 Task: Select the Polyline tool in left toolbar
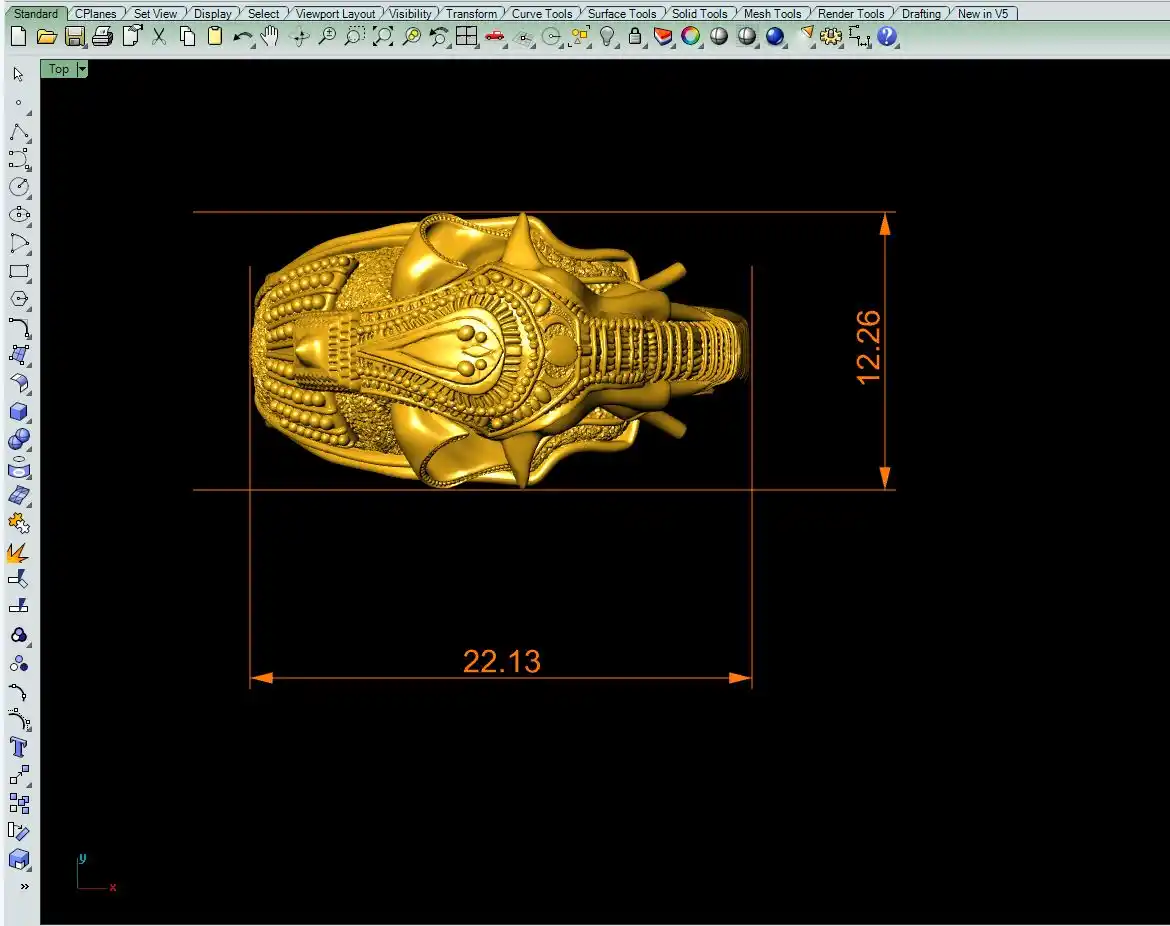(19, 132)
